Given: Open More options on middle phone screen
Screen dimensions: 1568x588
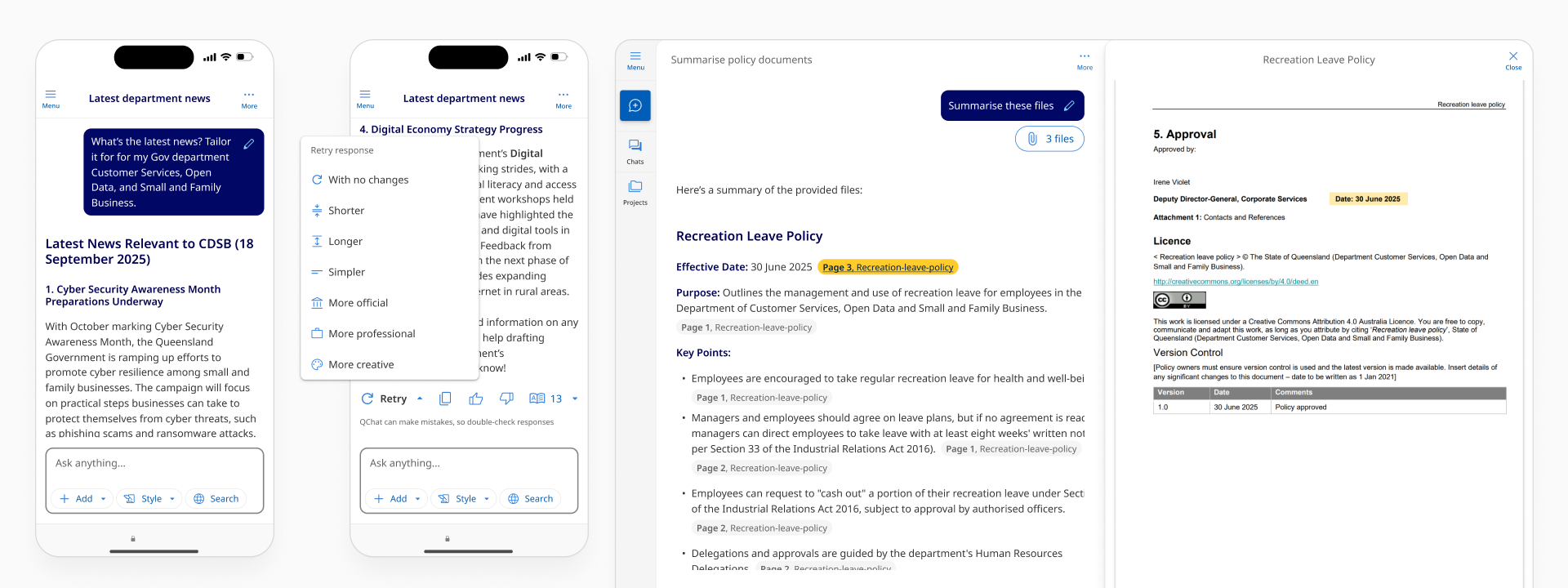Looking at the screenshot, I should pyautogui.click(x=563, y=99).
